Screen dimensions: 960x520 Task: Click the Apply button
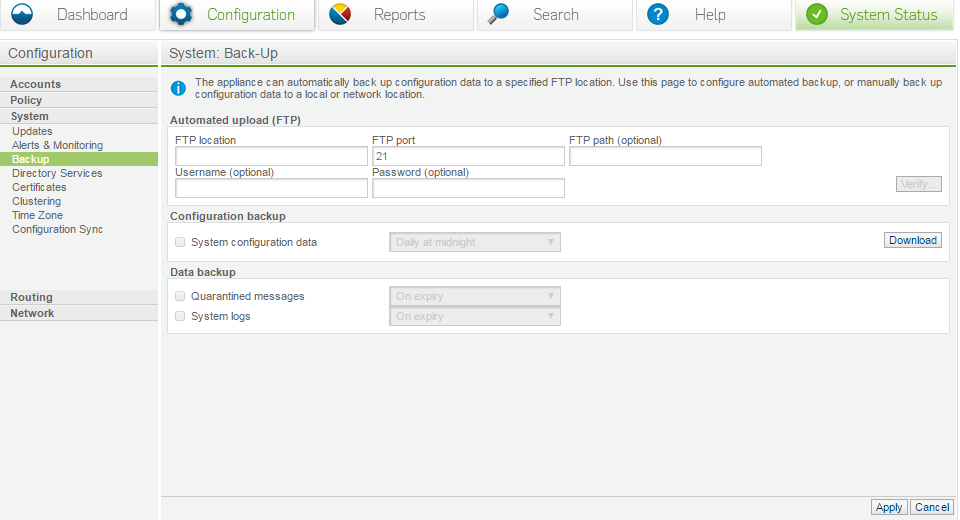(888, 507)
